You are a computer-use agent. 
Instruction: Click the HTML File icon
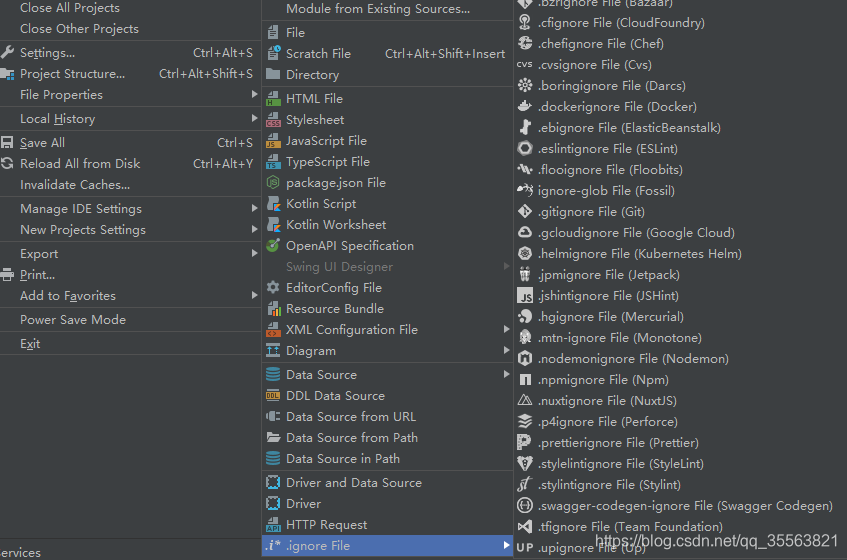click(273, 99)
